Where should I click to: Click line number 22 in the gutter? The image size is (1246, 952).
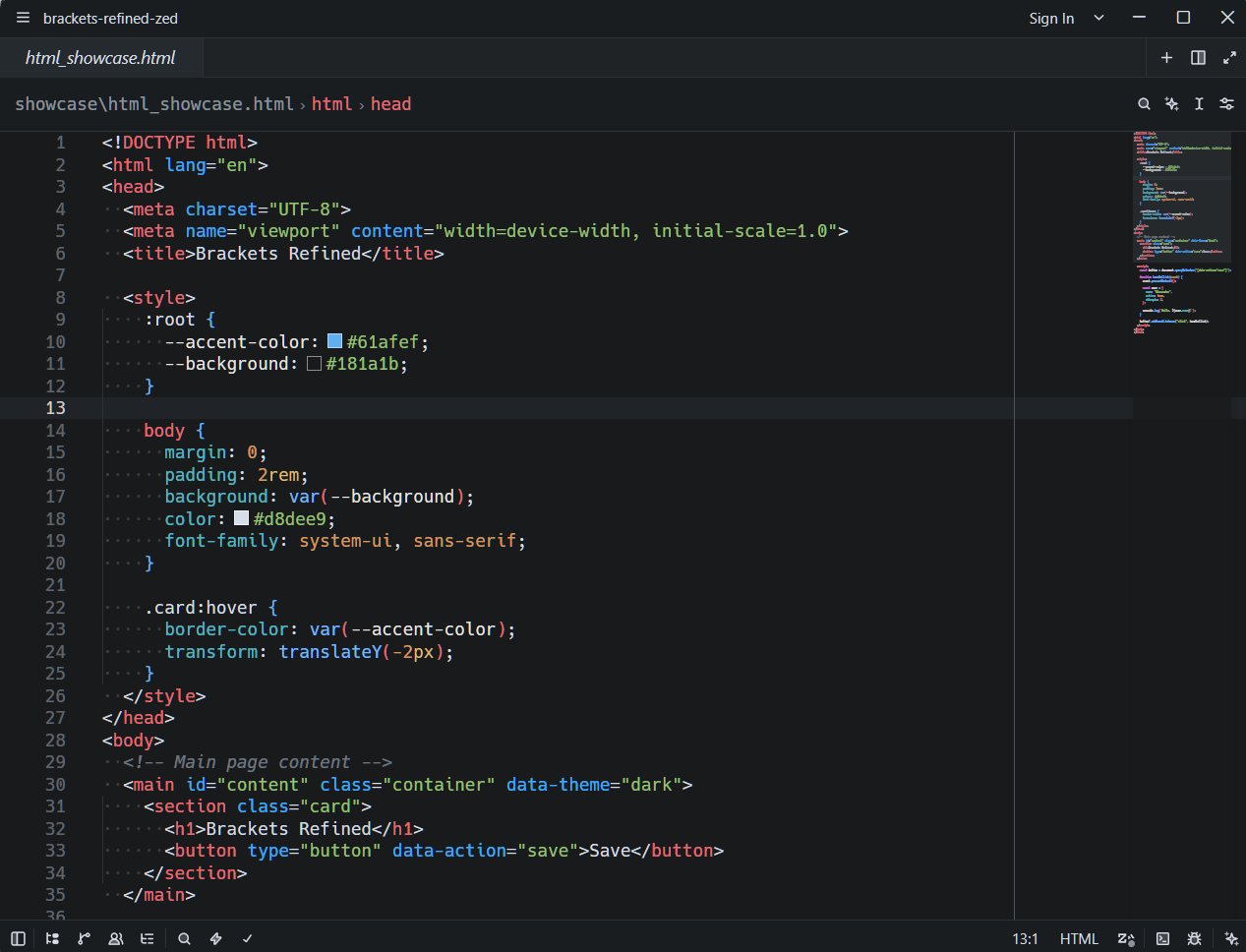click(x=55, y=608)
